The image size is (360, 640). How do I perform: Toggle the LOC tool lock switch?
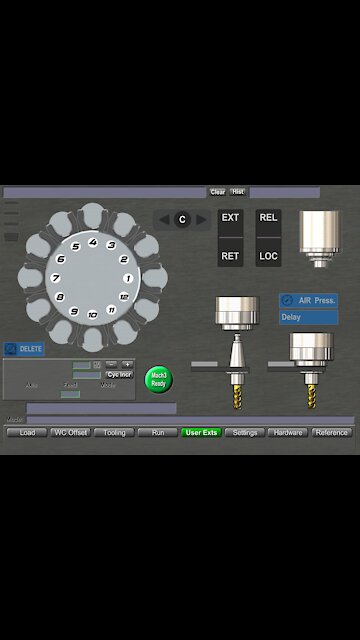pyautogui.click(x=268, y=253)
